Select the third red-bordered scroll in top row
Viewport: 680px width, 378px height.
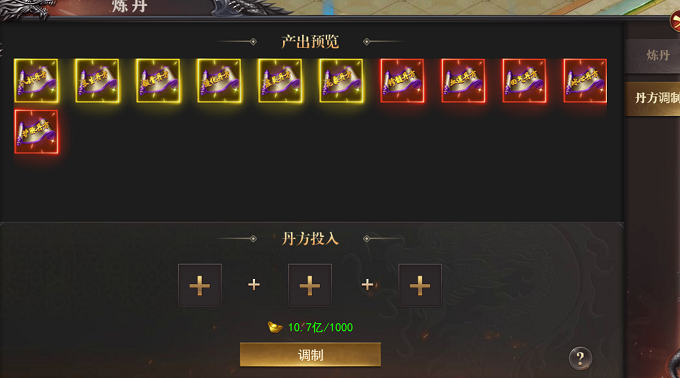(x=524, y=81)
